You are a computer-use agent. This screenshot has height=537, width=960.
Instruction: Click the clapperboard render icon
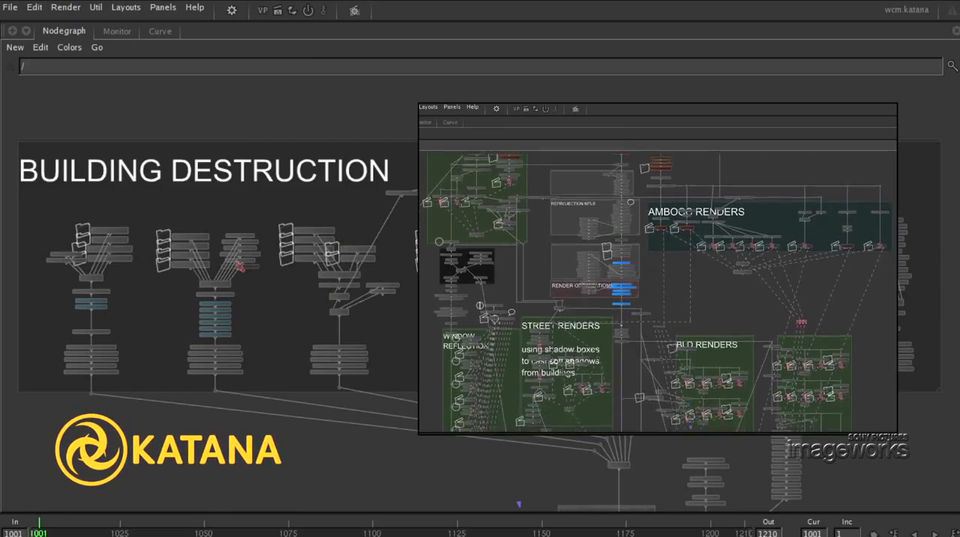[x=277, y=10]
